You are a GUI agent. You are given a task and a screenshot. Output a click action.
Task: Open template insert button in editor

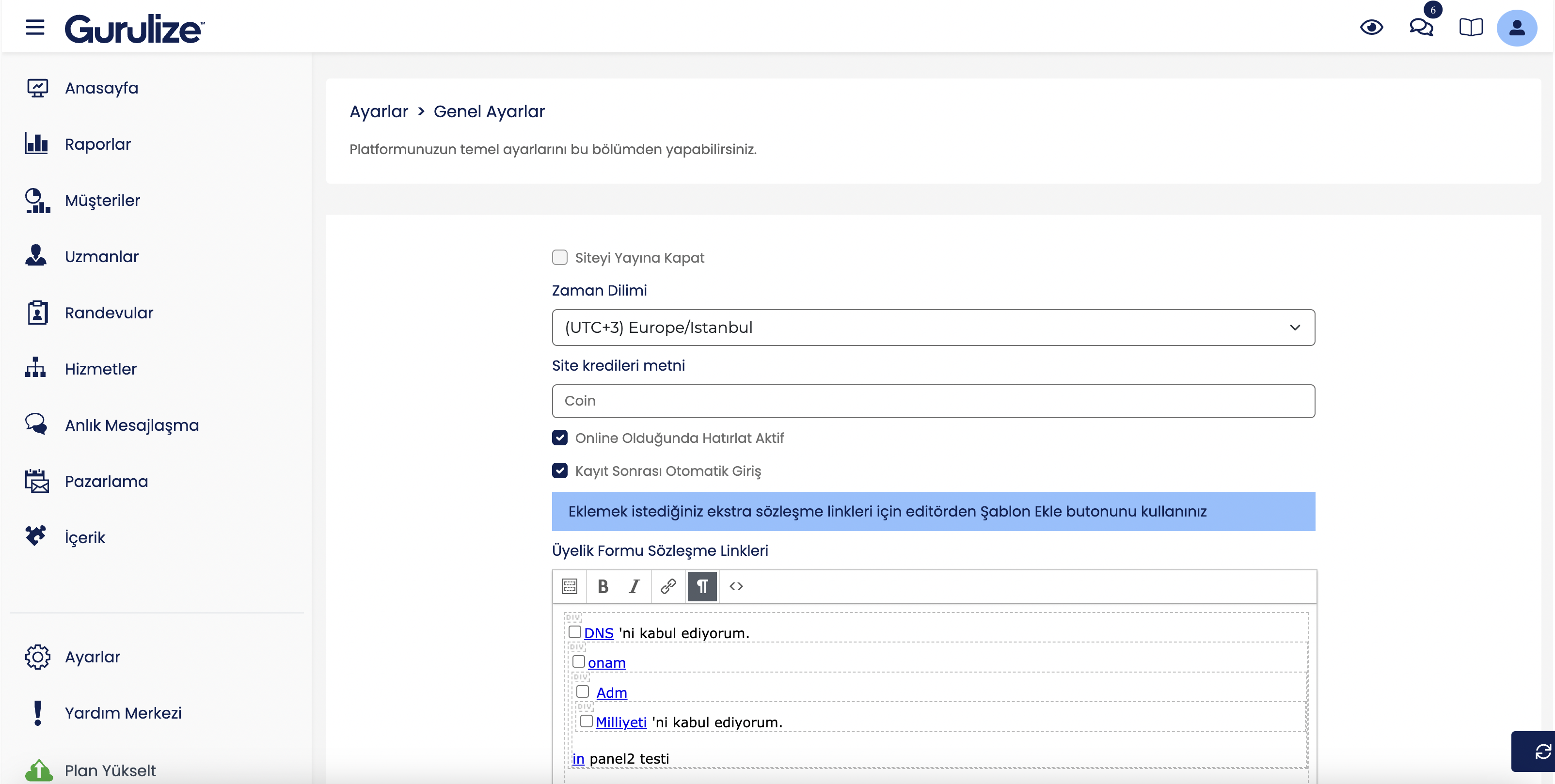tap(569, 586)
